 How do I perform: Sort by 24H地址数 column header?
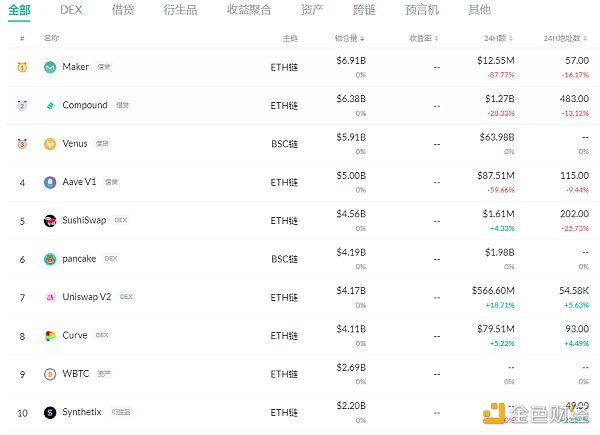[566, 38]
